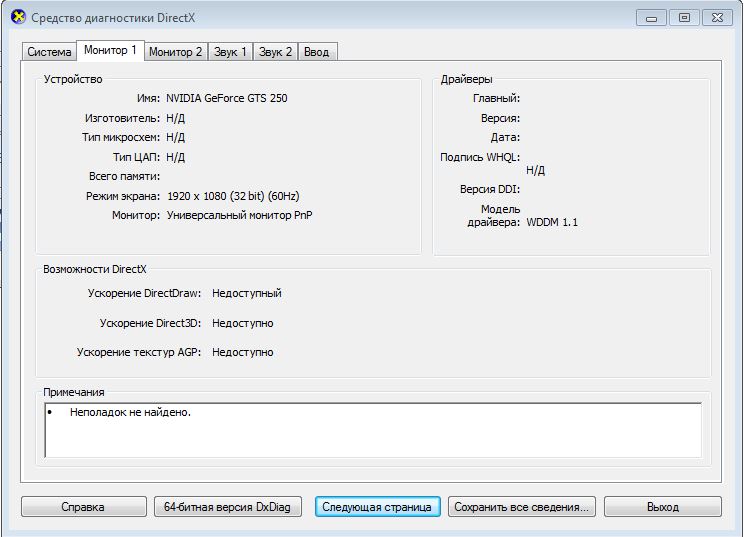Open the Монитор 2 tab
Viewport: 744px width, 537px height.
(x=175, y=52)
